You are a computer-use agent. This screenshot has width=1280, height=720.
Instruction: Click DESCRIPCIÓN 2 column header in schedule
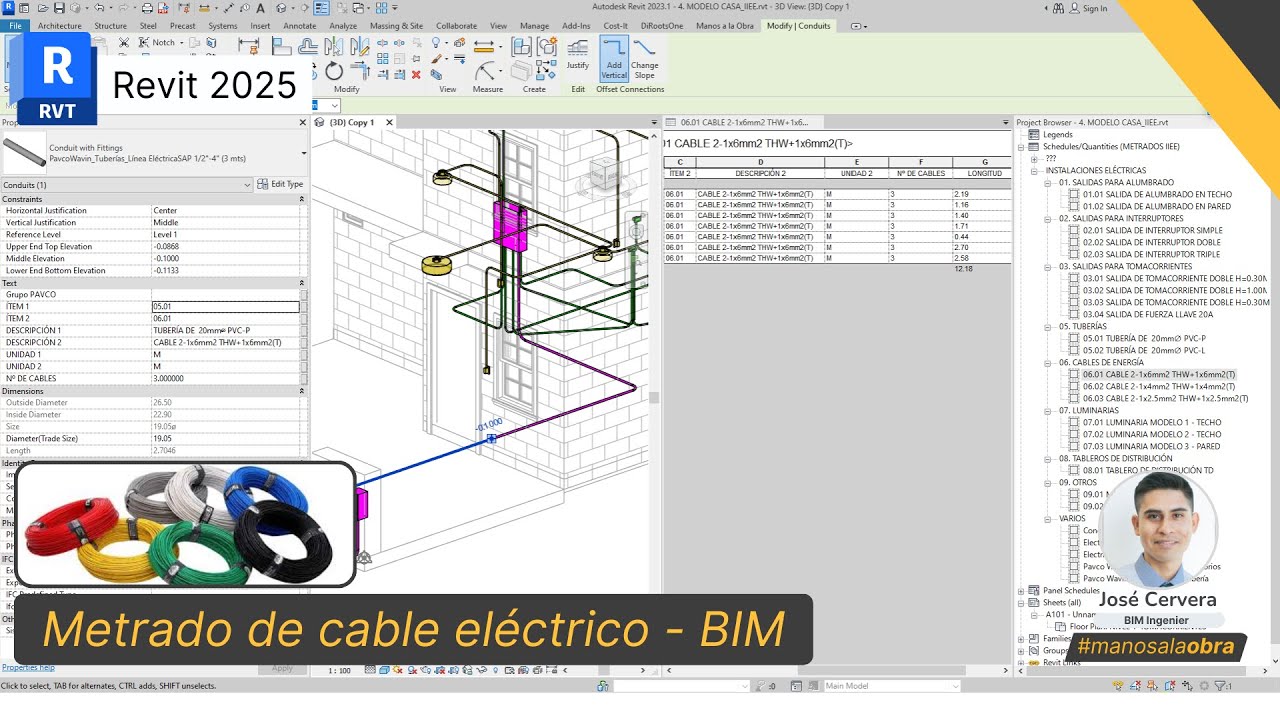[x=760, y=172]
